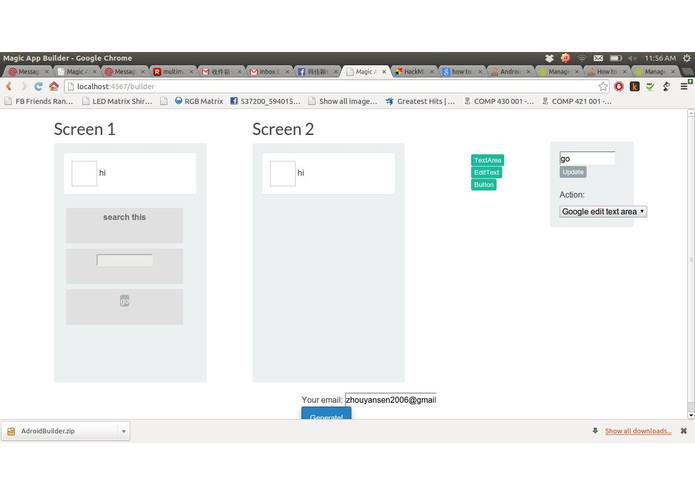Reload the page with the refresh icon
The image size is (695, 494).
tap(39, 86)
